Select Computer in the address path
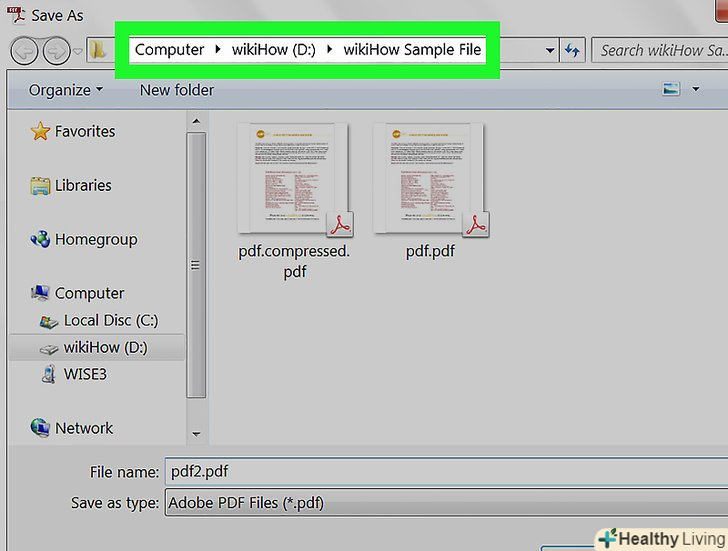This screenshot has height=551, width=728. point(169,49)
